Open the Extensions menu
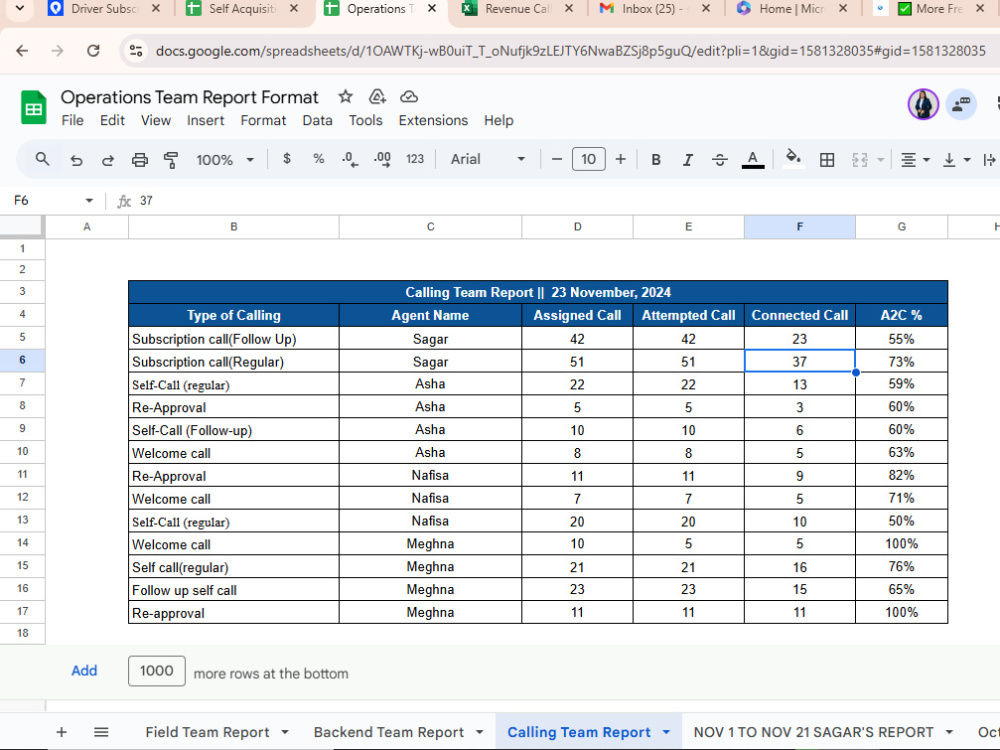 click(x=433, y=121)
